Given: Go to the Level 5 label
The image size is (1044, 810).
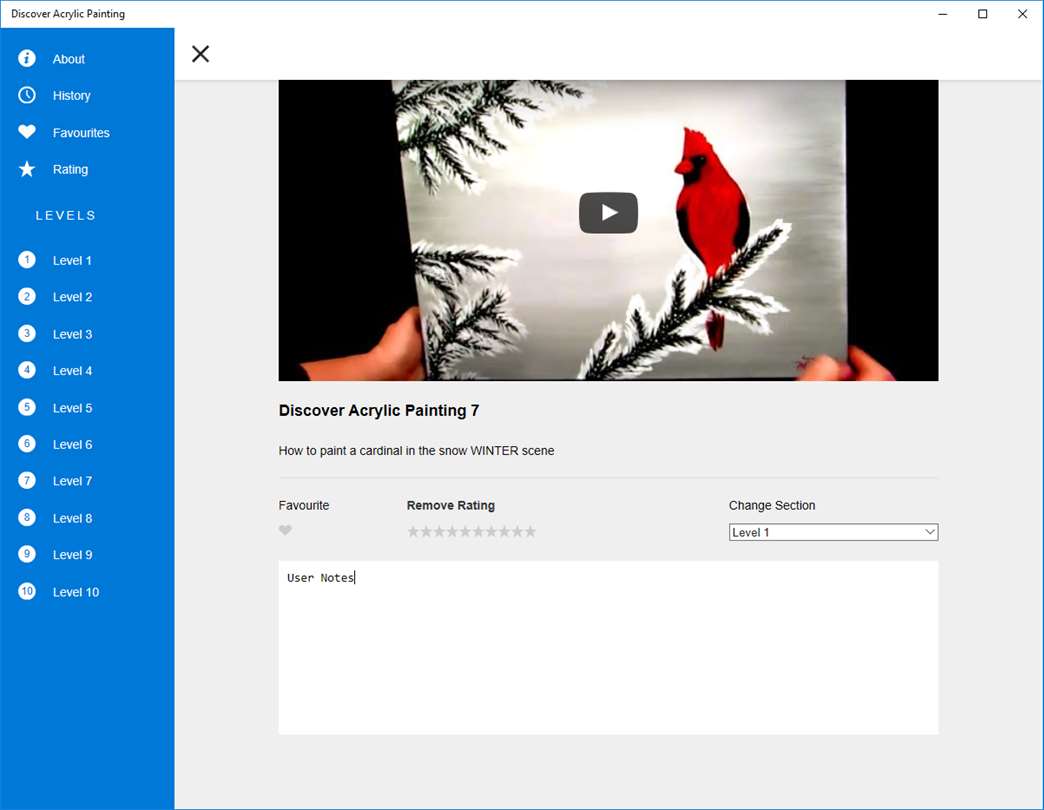Looking at the screenshot, I should [73, 407].
